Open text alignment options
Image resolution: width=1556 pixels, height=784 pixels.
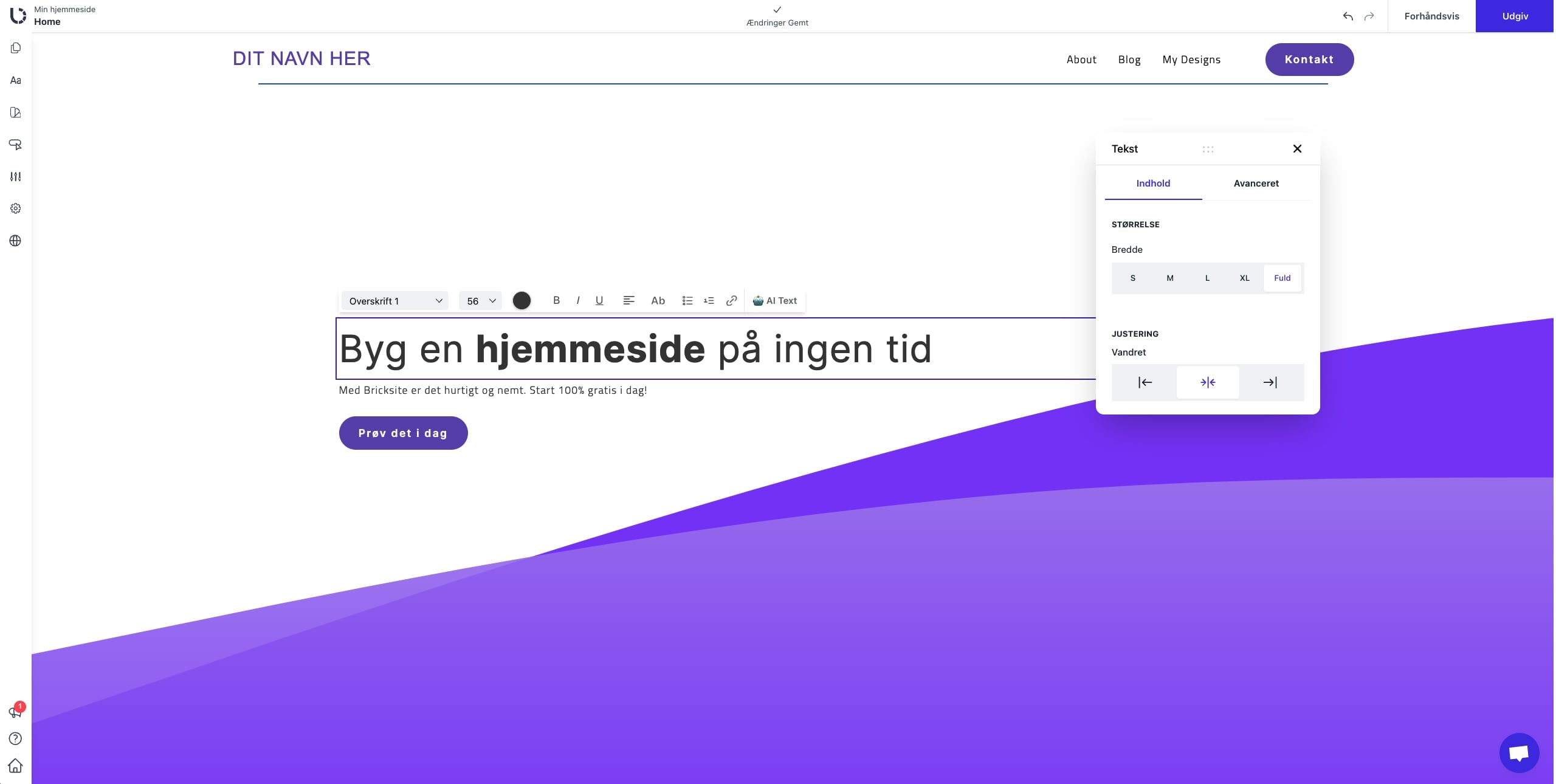629,300
